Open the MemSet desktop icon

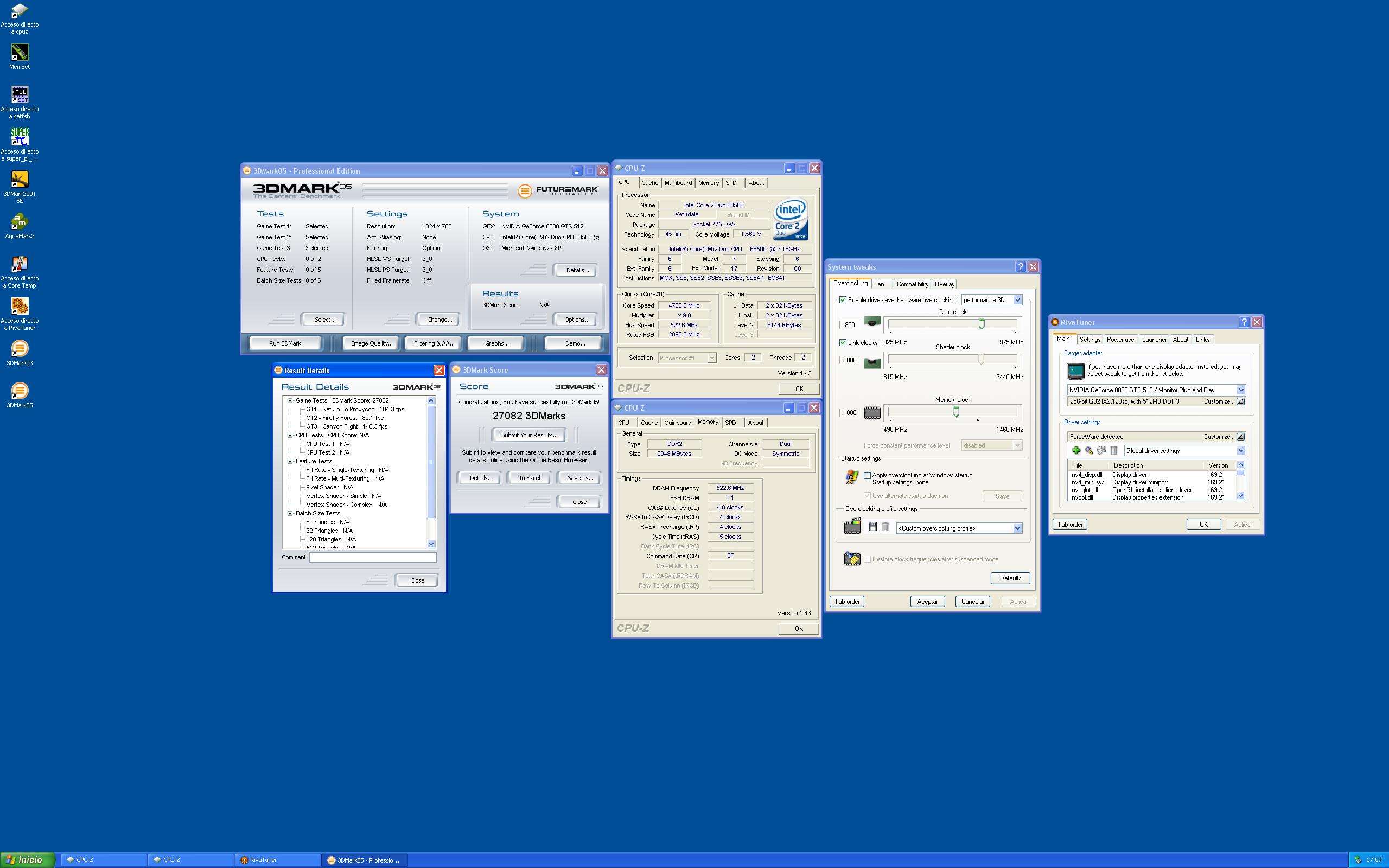[x=20, y=57]
